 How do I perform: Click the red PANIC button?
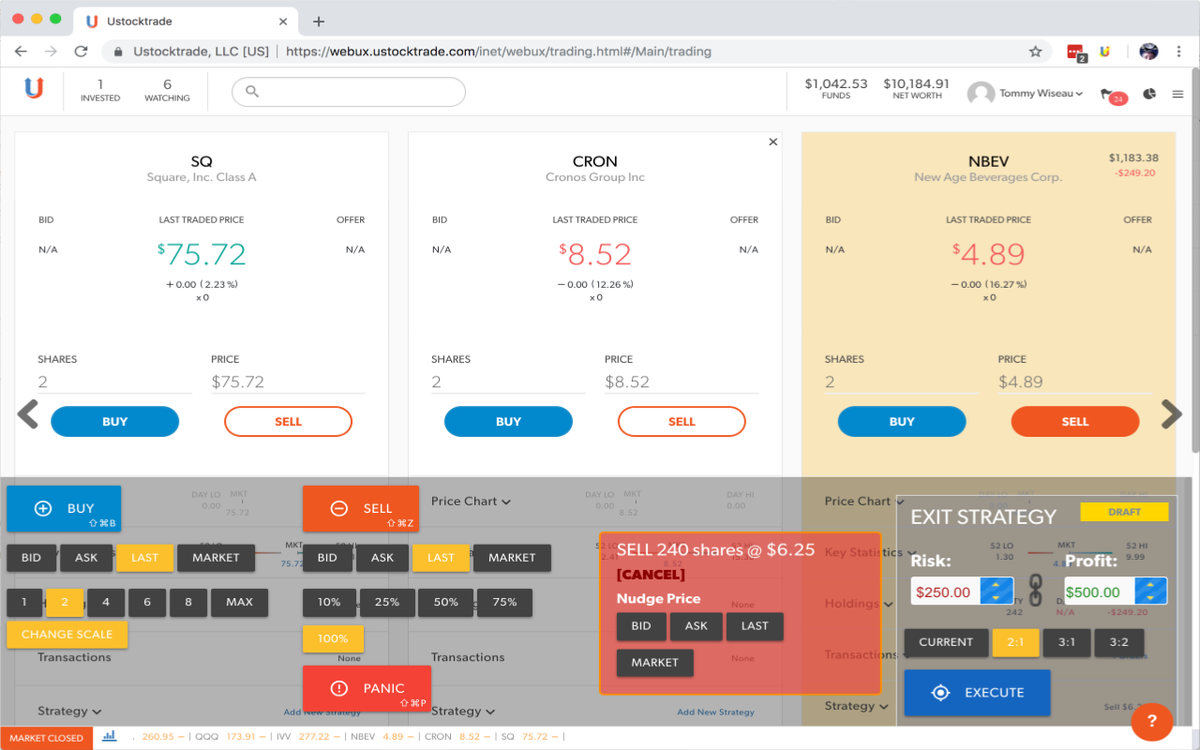point(367,689)
